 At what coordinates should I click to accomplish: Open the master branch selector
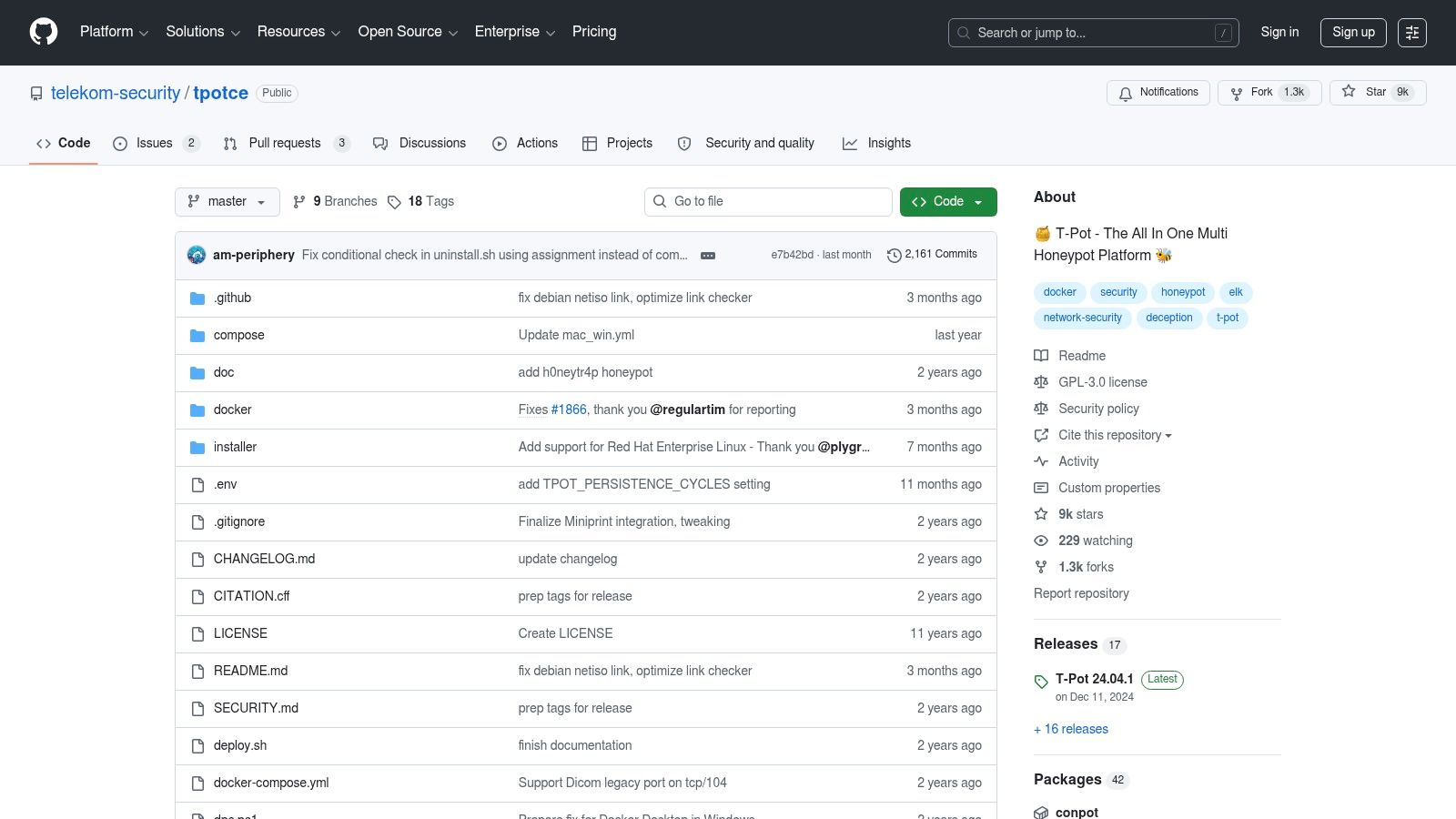coord(227,202)
